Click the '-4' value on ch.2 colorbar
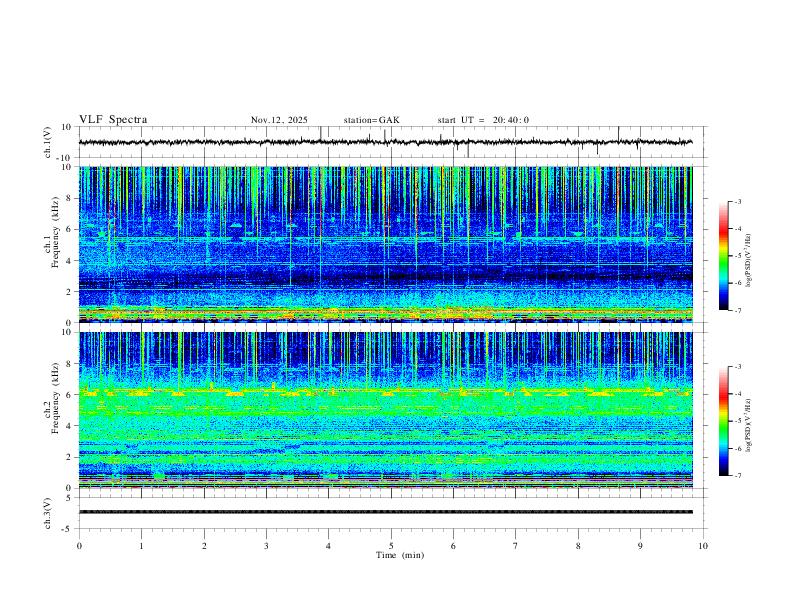Viewport: 792px width, 612px height. 737,394
